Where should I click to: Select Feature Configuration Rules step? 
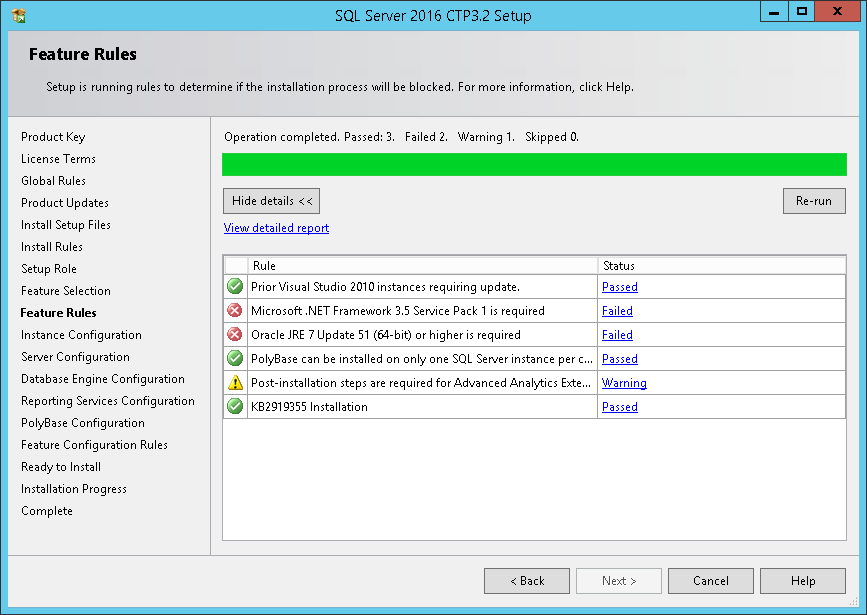[95, 445]
